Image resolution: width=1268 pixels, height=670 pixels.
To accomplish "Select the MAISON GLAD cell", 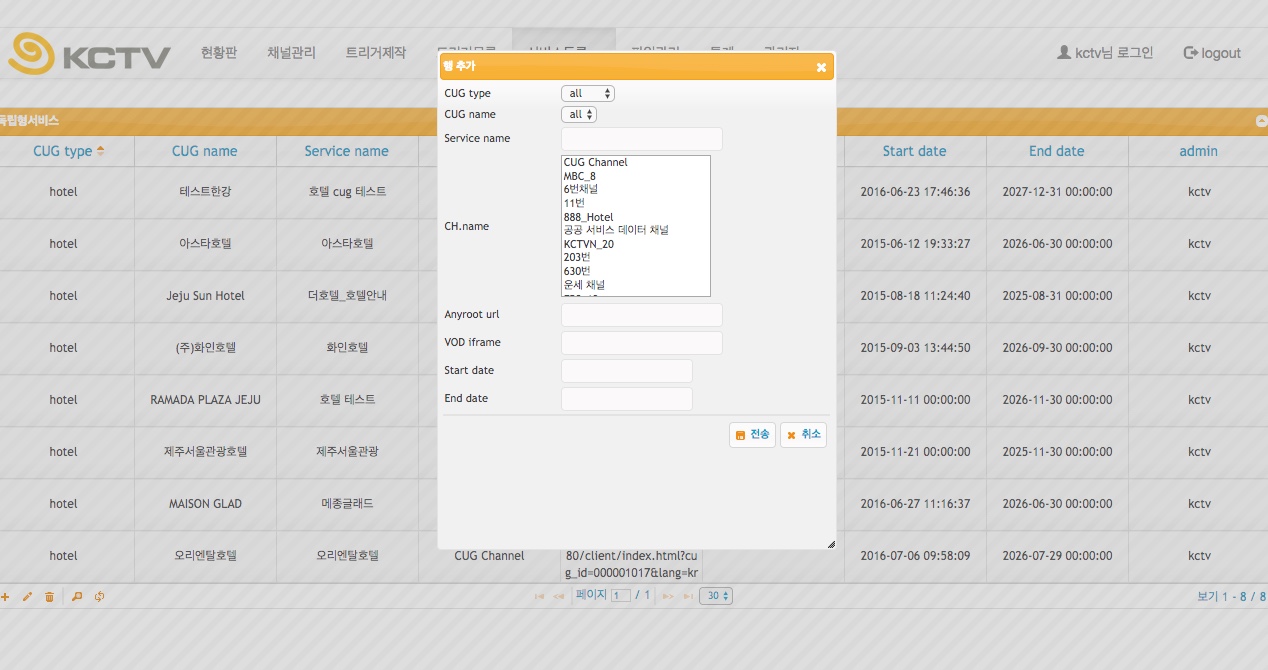I will 205,504.
